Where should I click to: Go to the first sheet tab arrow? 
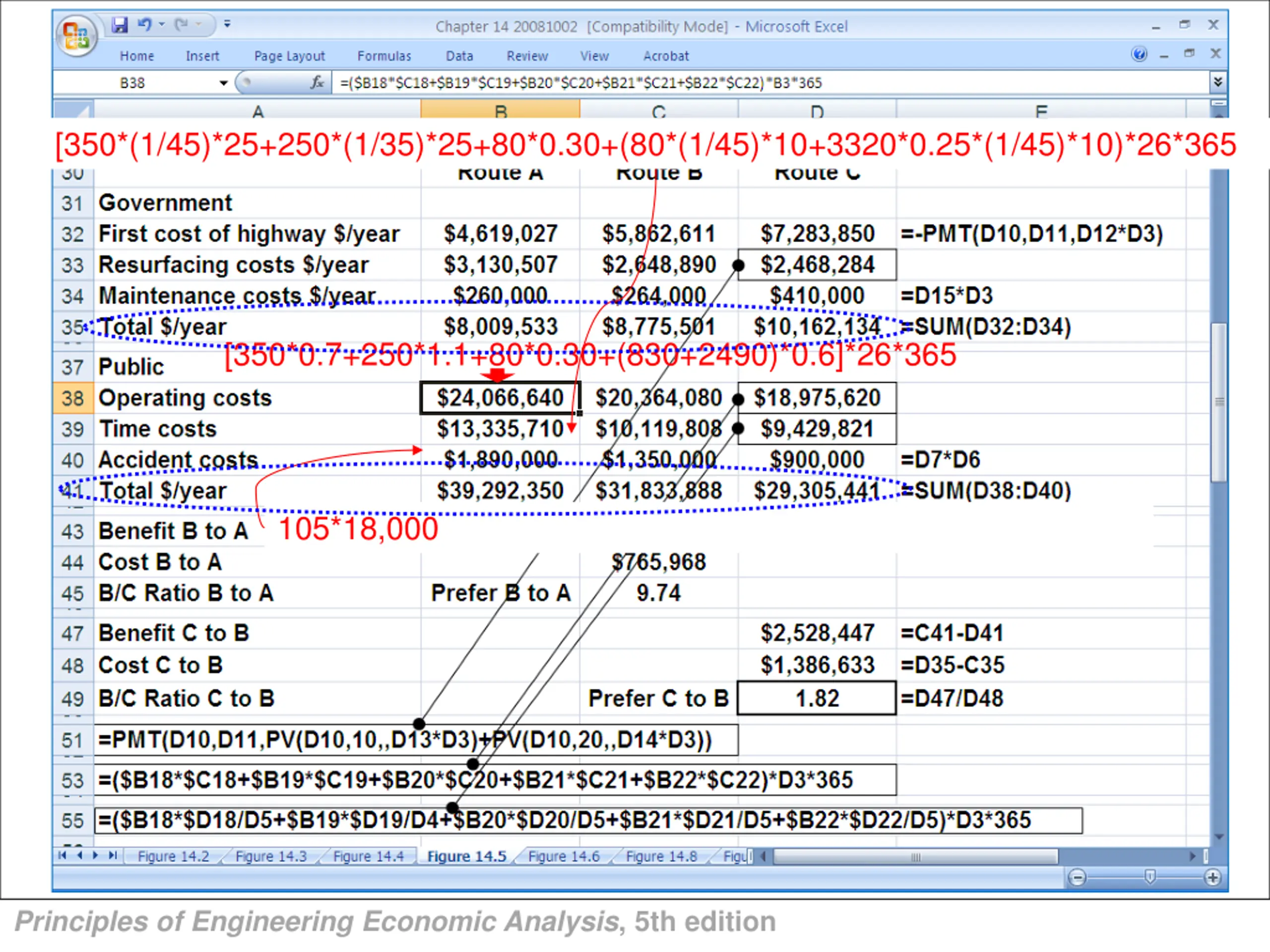coord(62,856)
